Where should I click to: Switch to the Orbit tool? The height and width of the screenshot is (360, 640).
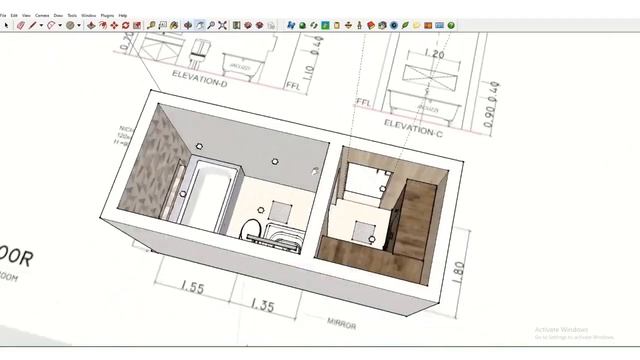coord(188,25)
